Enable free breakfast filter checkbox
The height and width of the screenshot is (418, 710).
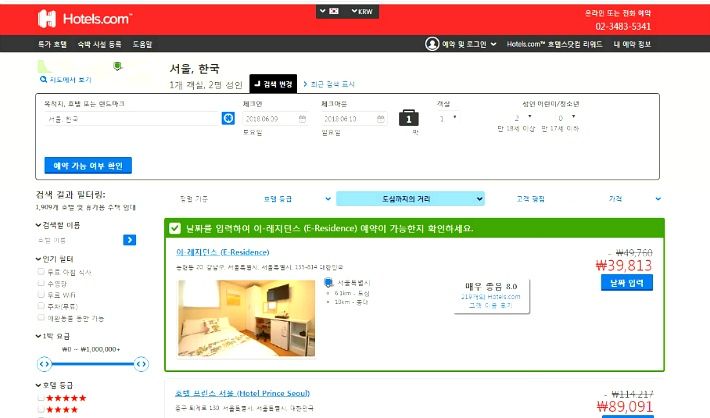pos(41,271)
